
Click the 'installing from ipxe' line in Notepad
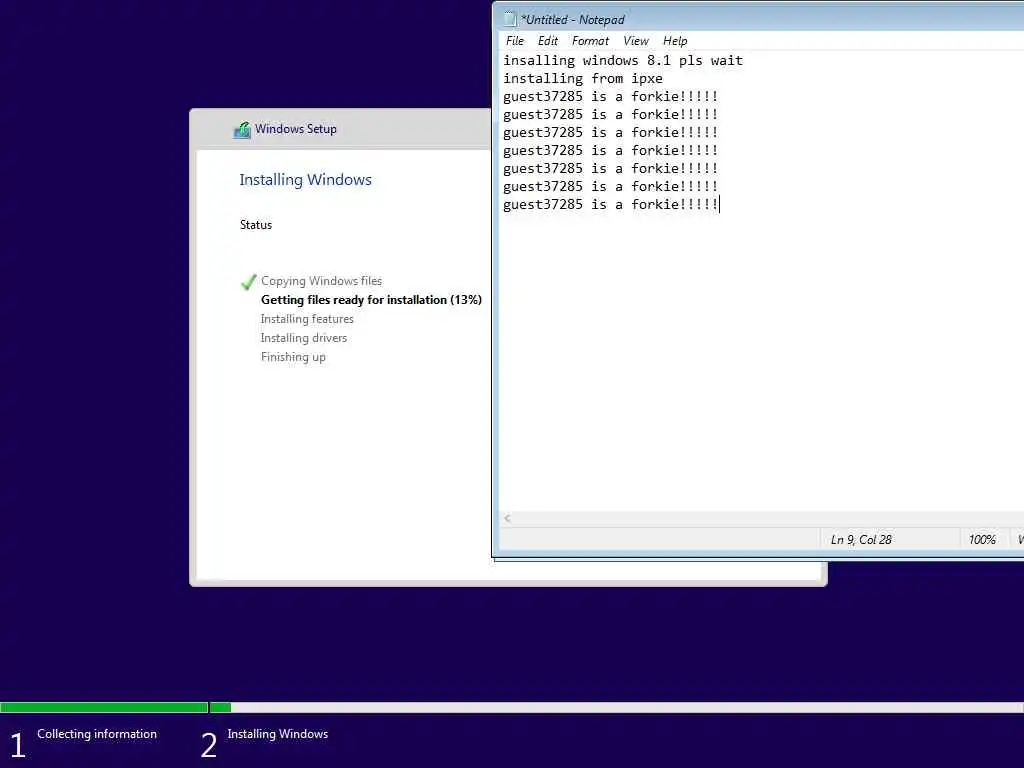click(x=583, y=79)
